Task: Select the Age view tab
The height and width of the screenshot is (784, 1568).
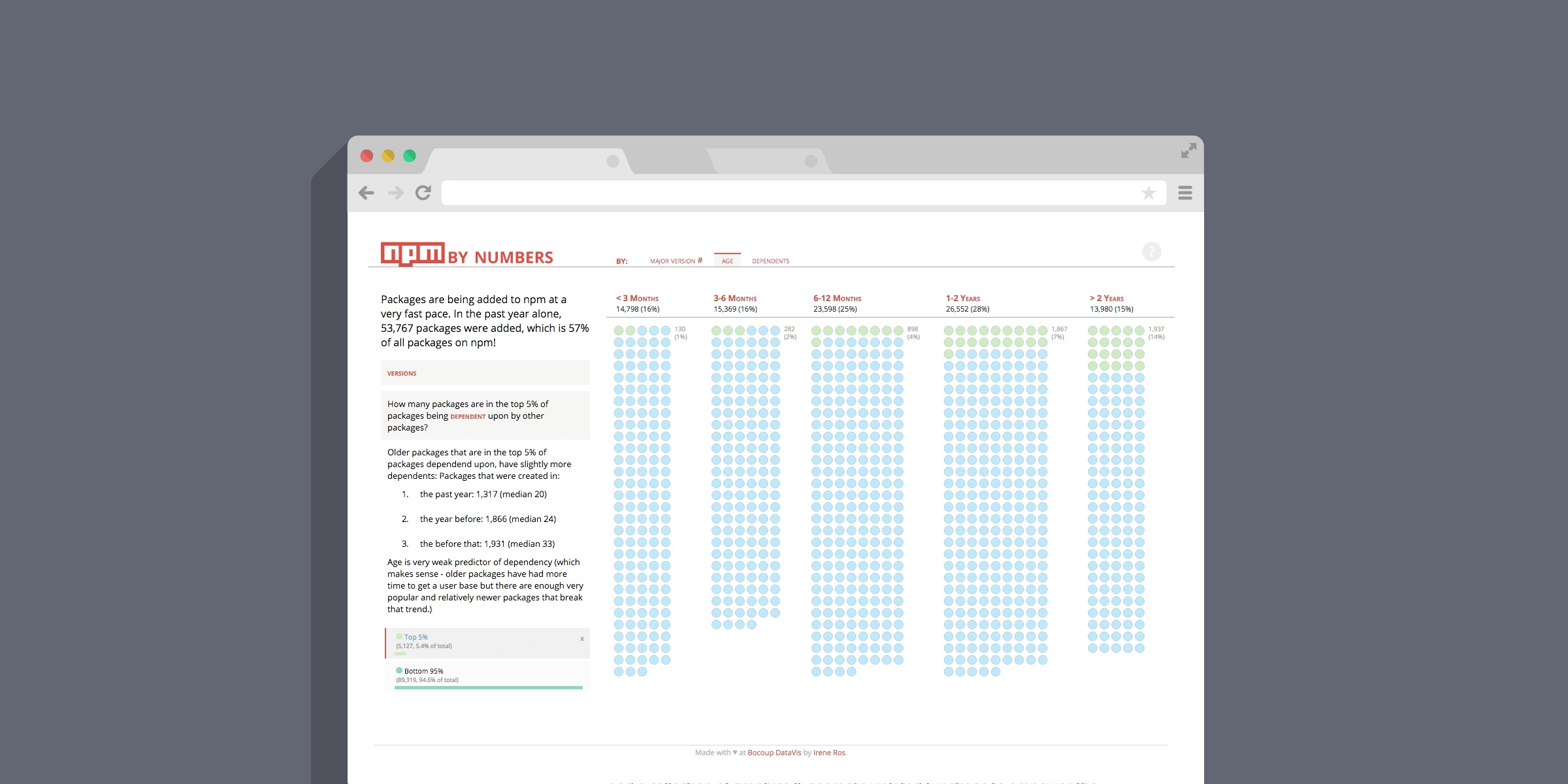Action: pos(727,261)
